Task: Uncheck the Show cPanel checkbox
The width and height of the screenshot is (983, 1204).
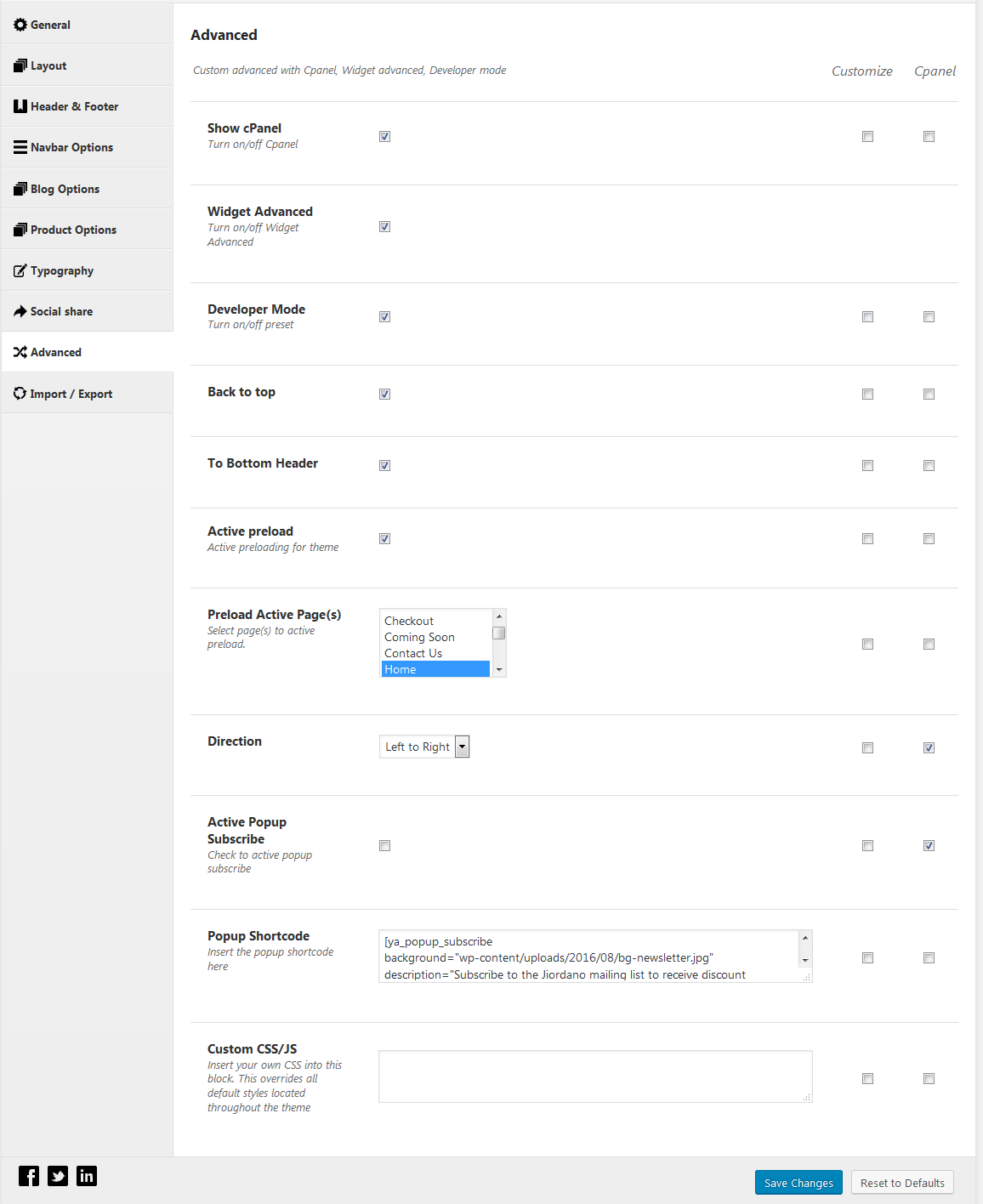Action: [x=385, y=136]
